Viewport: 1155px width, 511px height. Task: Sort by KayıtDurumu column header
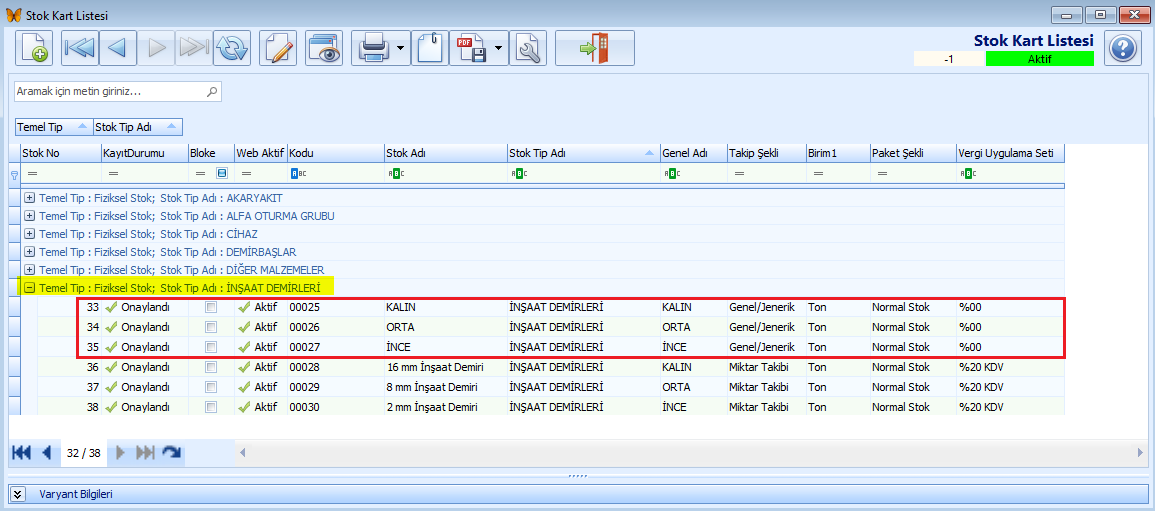(x=144, y=153)
